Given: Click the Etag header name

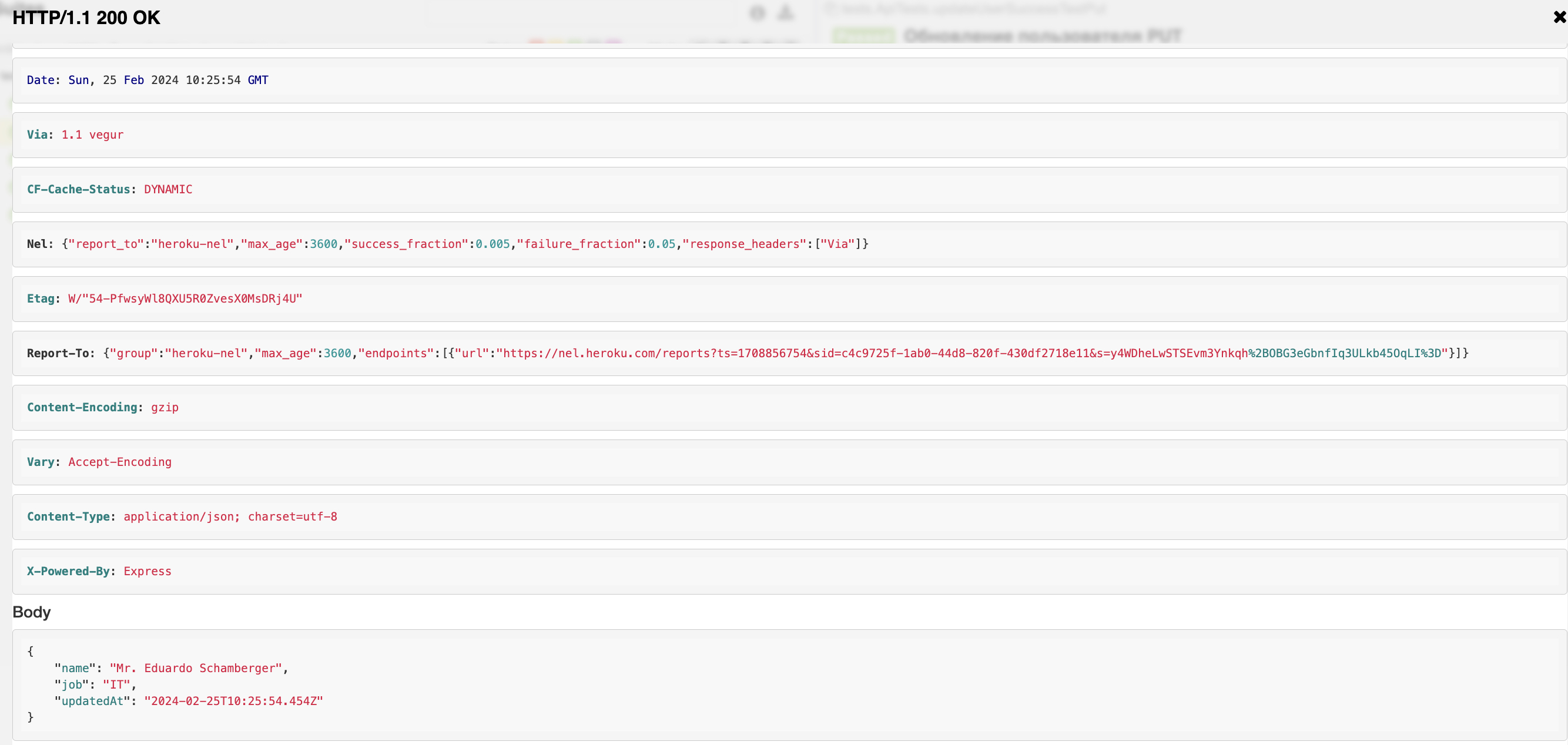Looking at the screenshot, I should tap(41, 299).
